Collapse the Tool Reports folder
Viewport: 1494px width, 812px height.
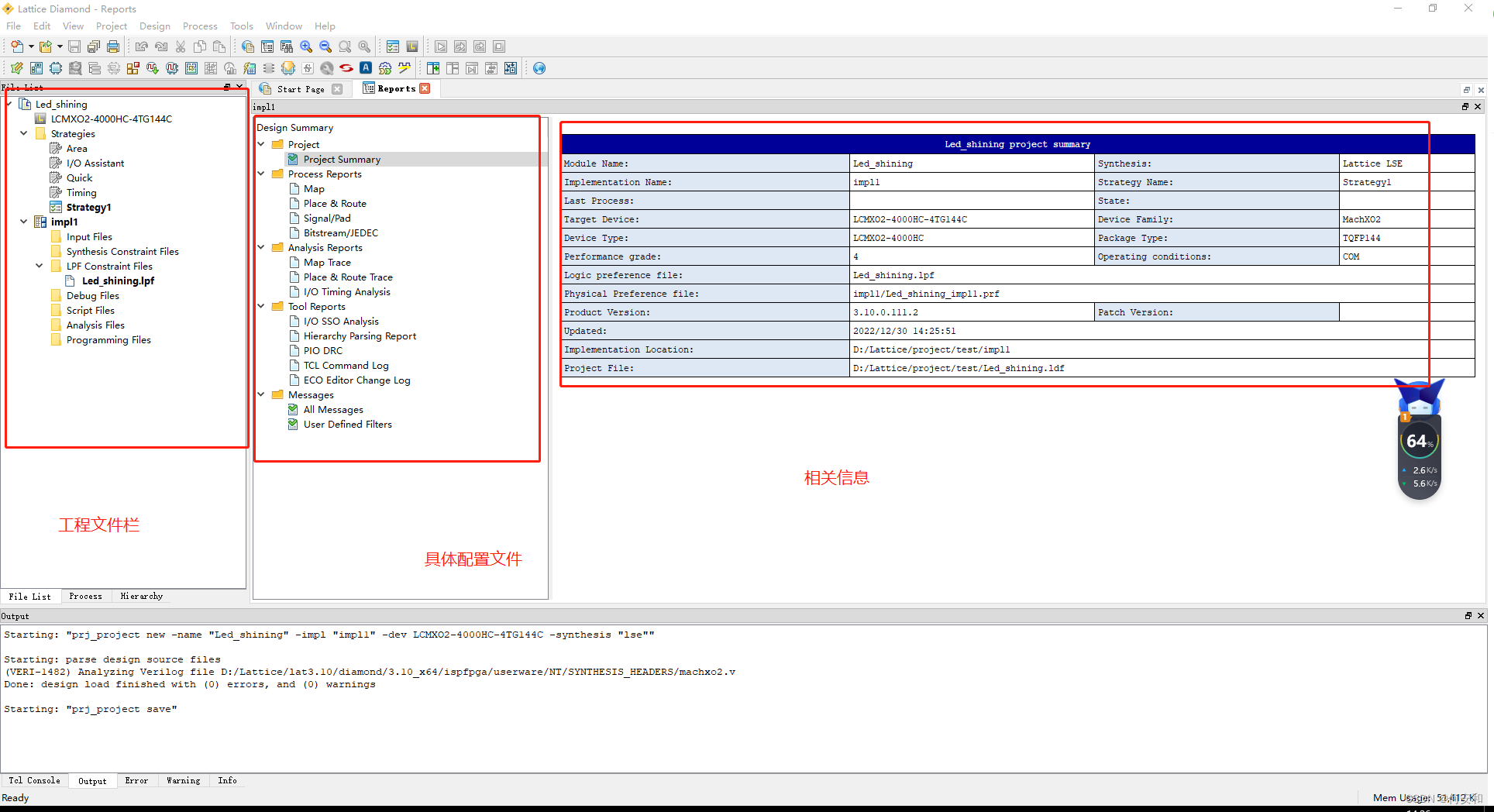pos(261,306)
